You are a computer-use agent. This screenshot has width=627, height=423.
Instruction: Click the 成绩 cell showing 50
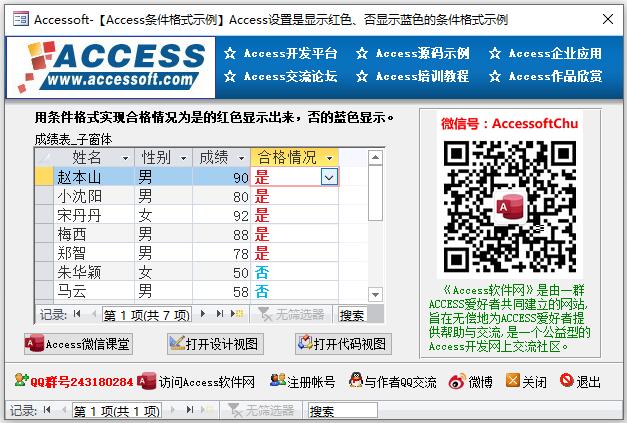(222, 273)
